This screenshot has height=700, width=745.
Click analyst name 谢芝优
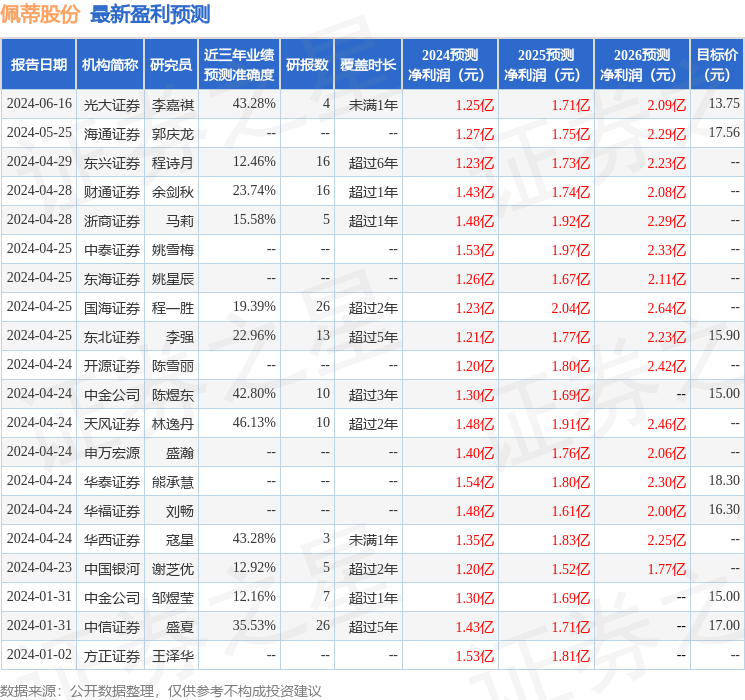click(173, 568)
